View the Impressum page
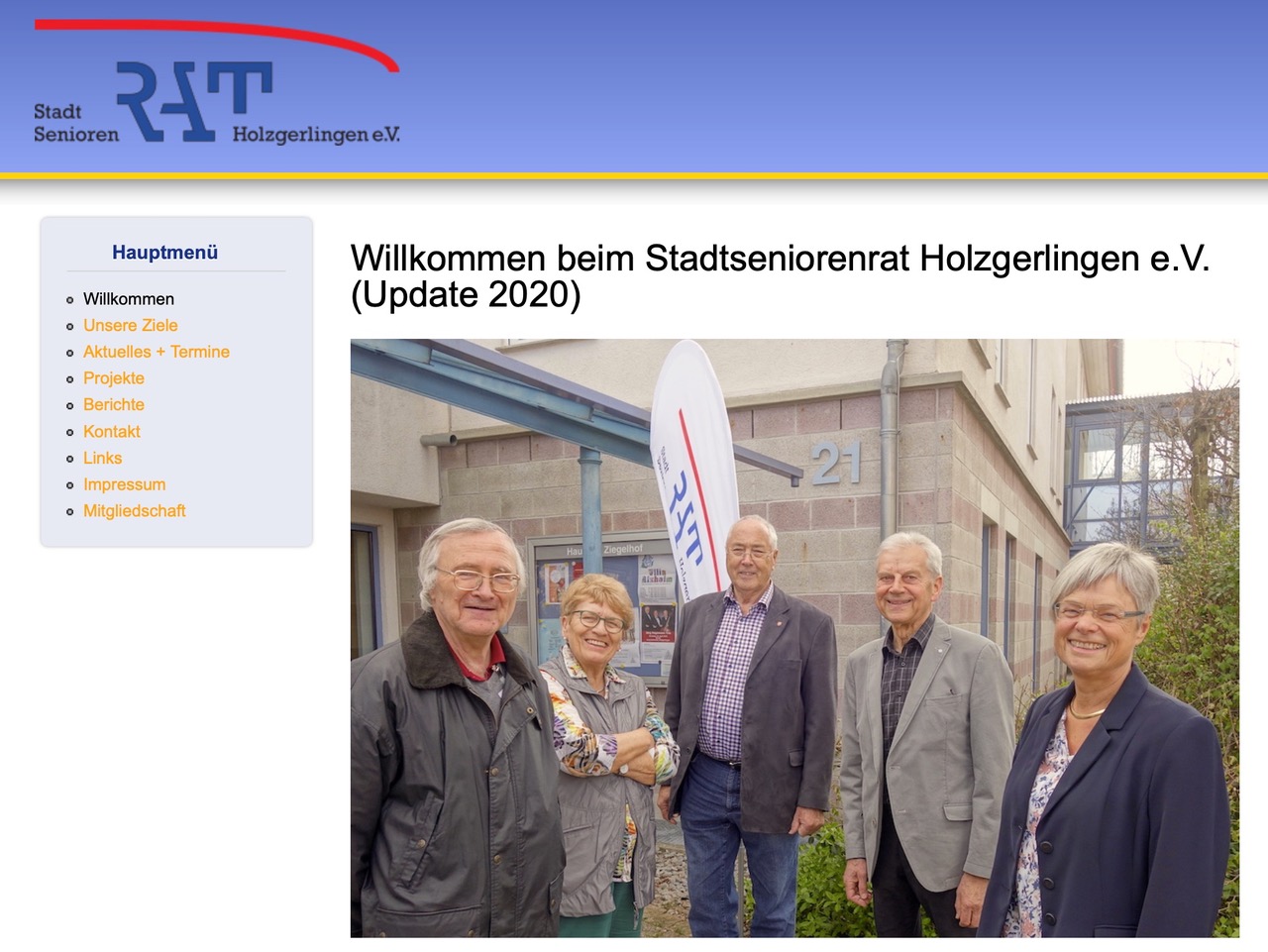This screenshot has height=952, width=1268. coord(124,484)
